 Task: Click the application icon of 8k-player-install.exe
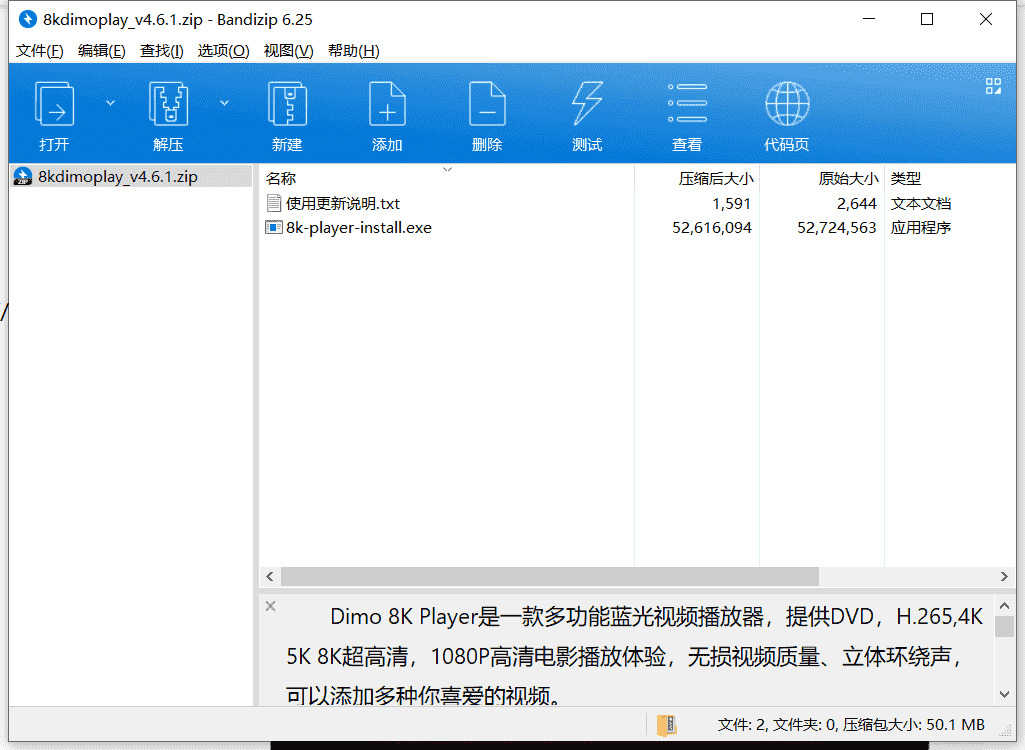[x=273, y=228]
